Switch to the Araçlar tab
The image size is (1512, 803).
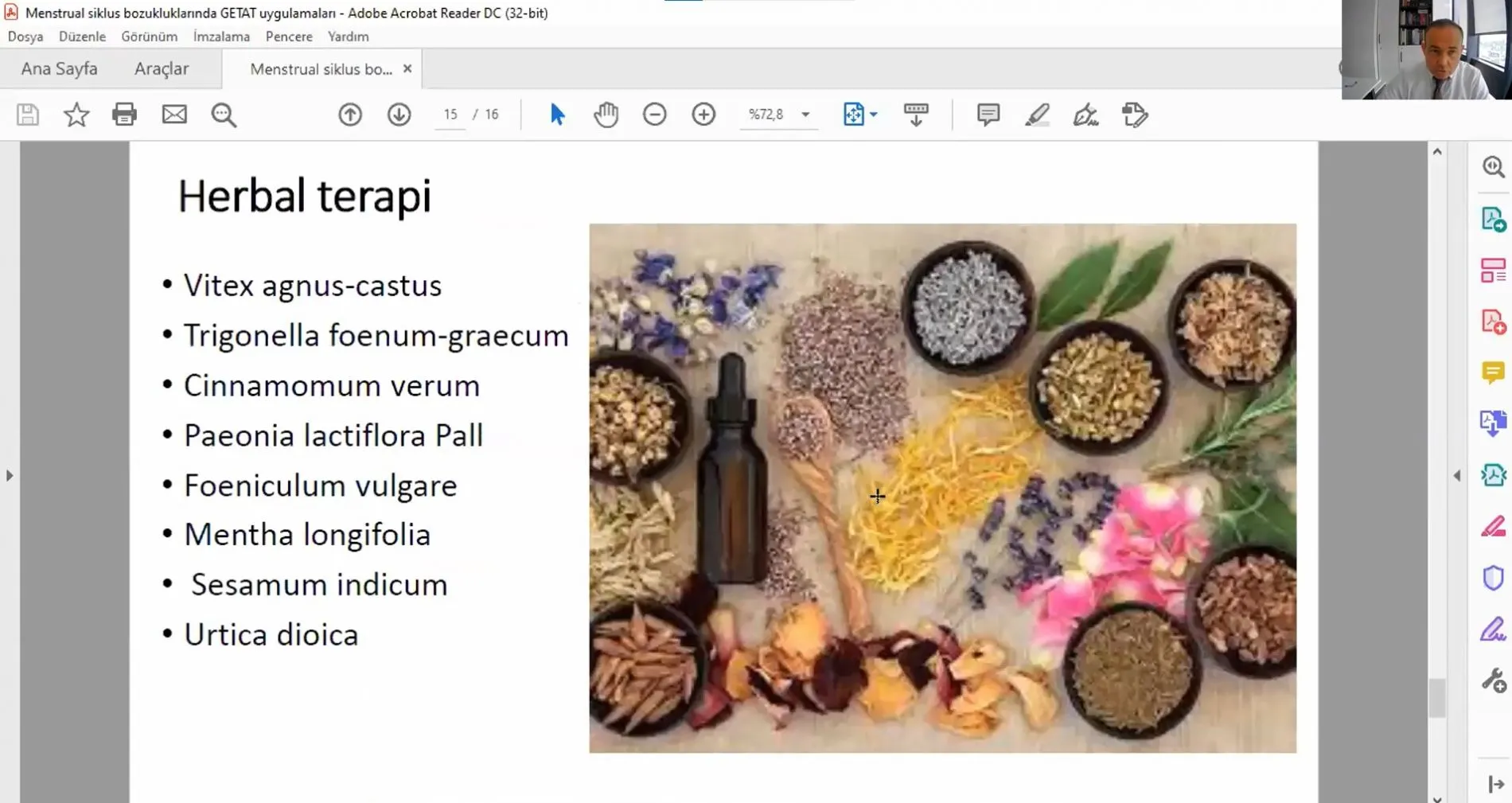click(162, 69)
